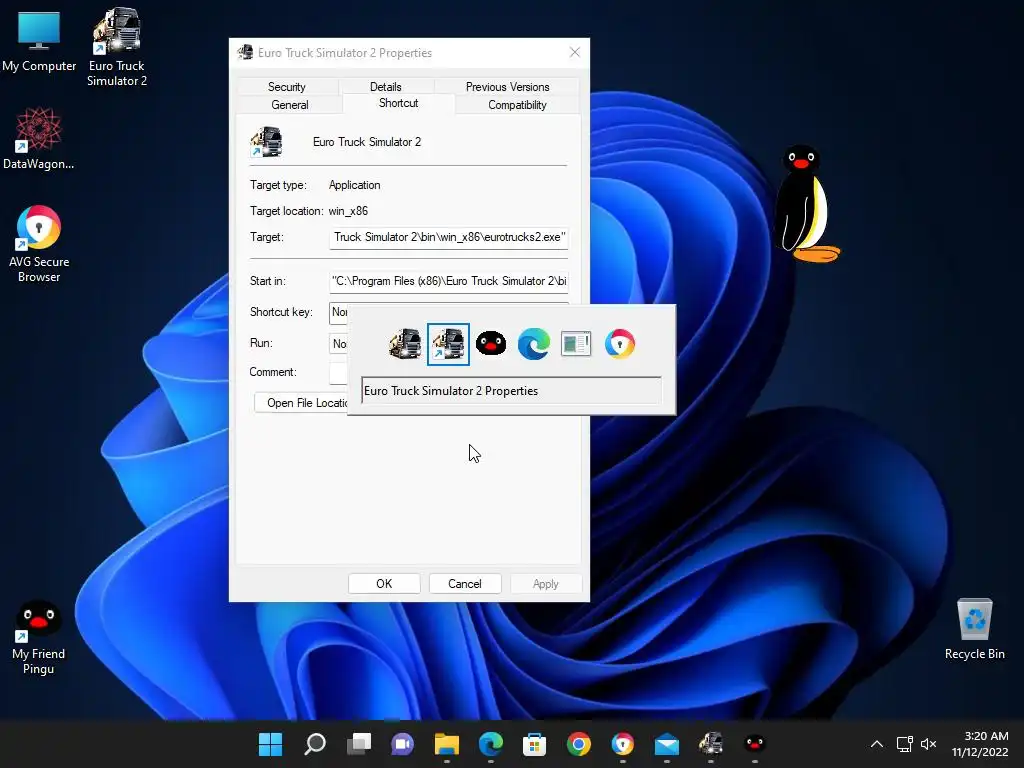The image size is (1024, 768).
Task: Launch Microsoft Edge from the taskbar
Action: pos(490,744)
